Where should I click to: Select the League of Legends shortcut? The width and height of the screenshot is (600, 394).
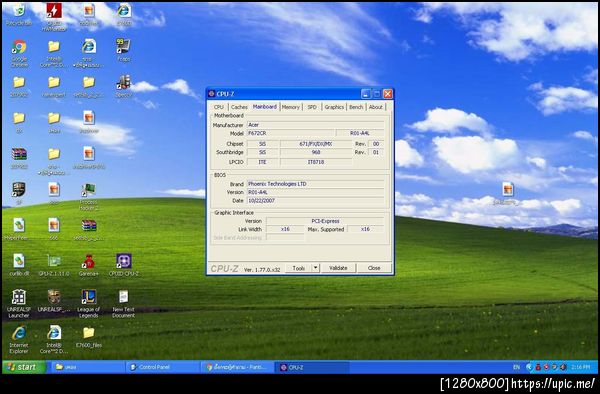[x=89, y=304]
